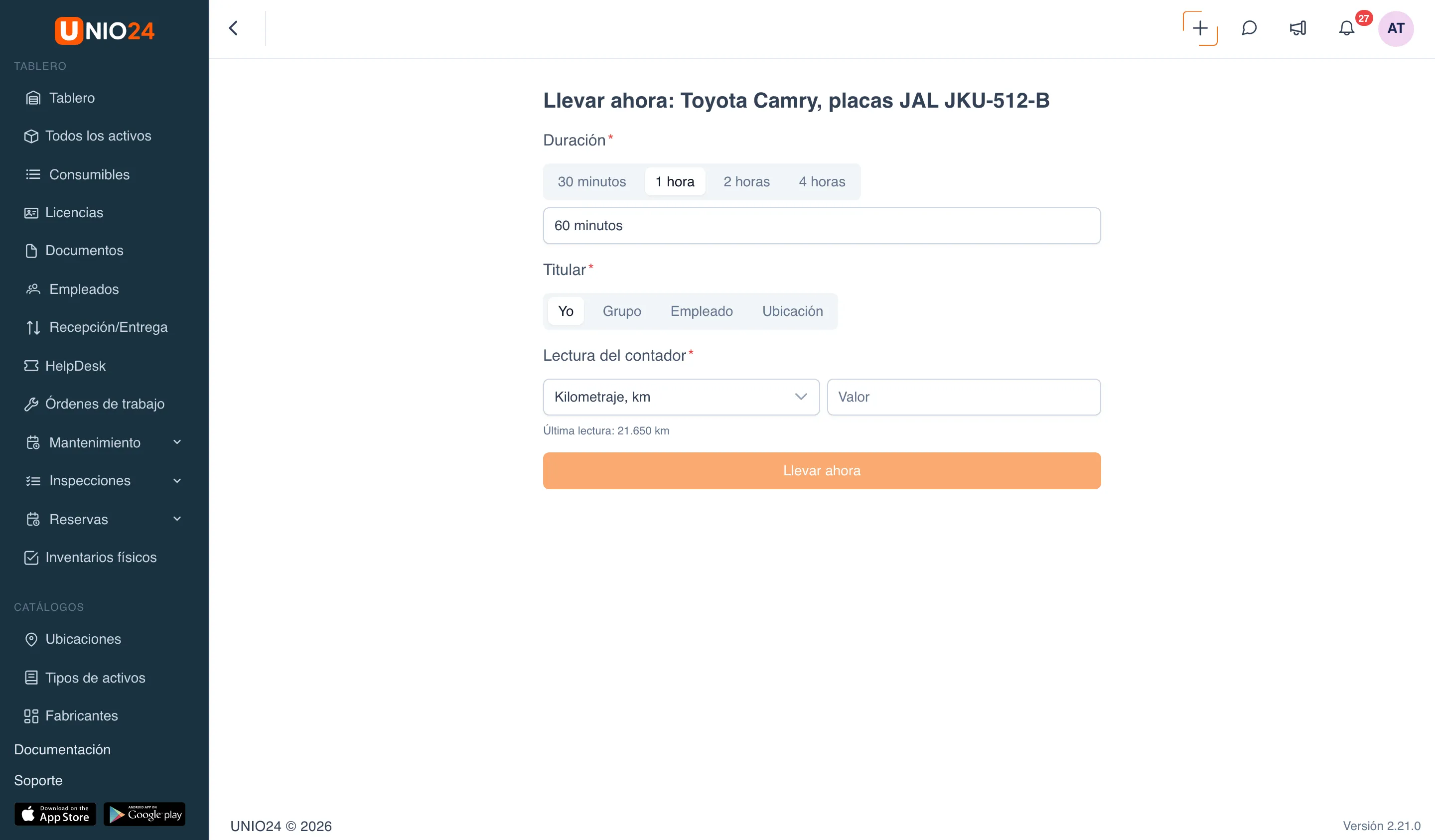Select Ubicación as titular

pos(792,311)
